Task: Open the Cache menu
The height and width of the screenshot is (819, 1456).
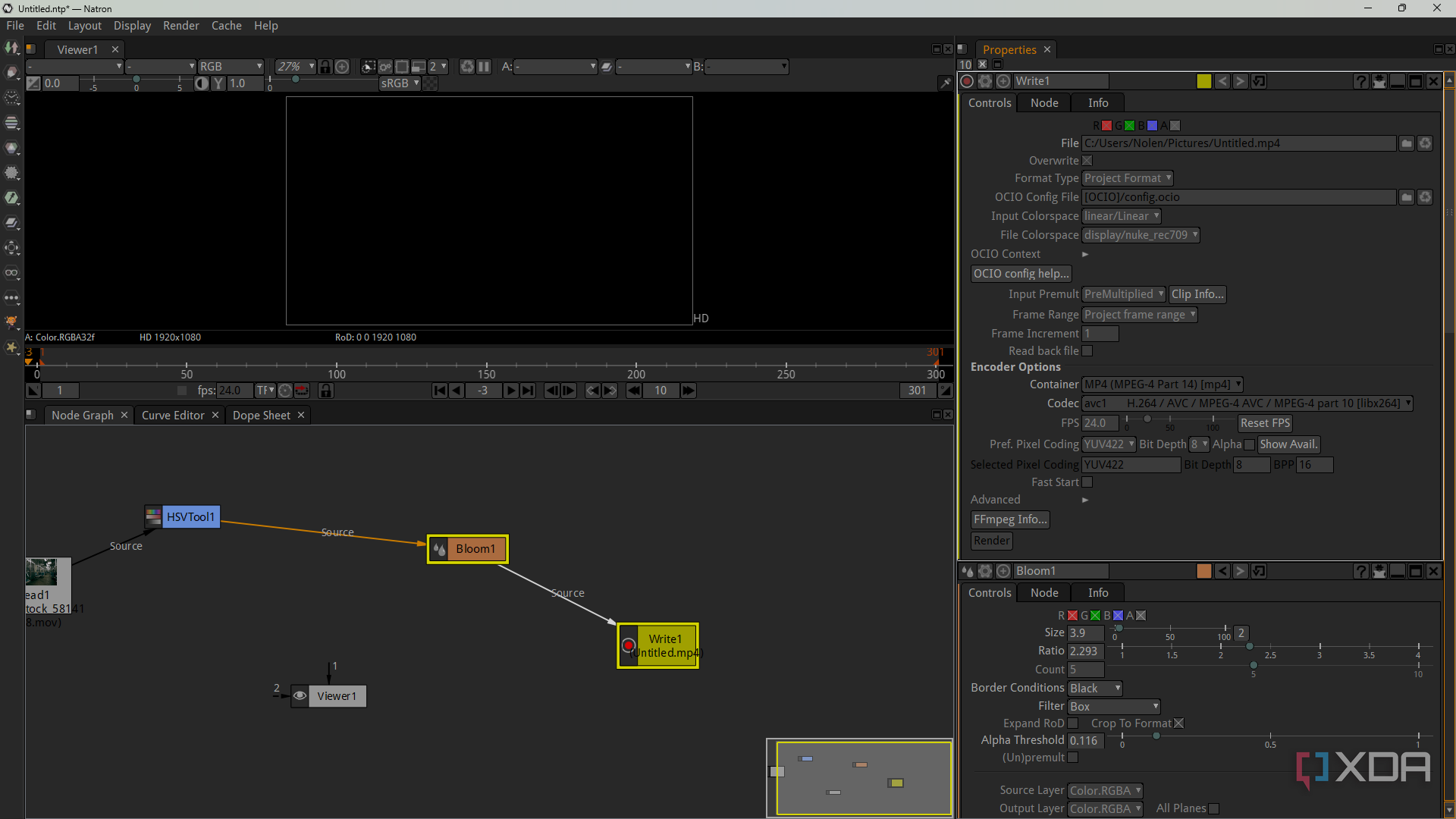Action: 226,26
